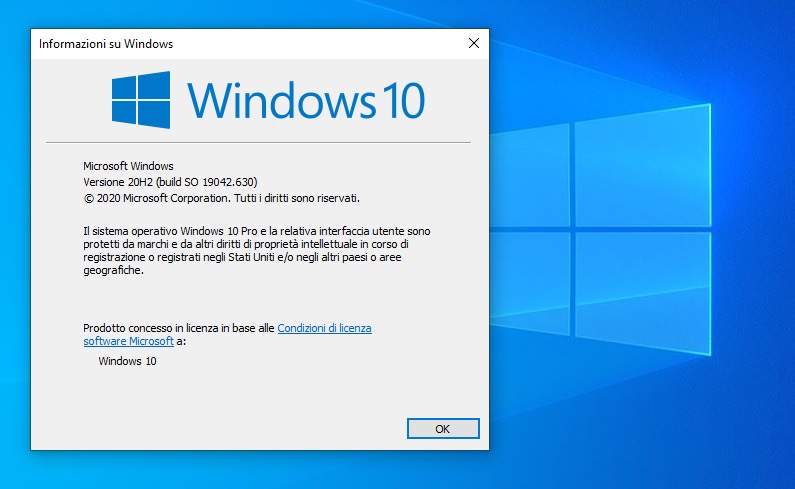Select the 'Microsoft Windows' text line

[x=128, y=166]
